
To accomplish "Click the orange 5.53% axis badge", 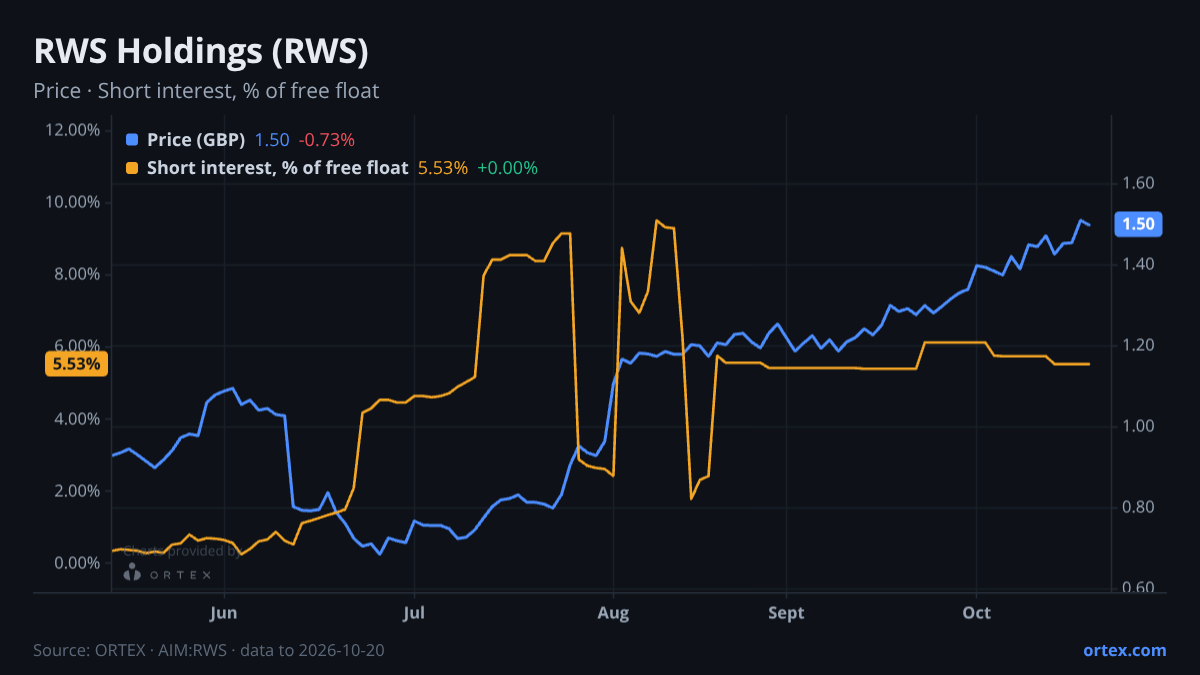I will point(77,364).
